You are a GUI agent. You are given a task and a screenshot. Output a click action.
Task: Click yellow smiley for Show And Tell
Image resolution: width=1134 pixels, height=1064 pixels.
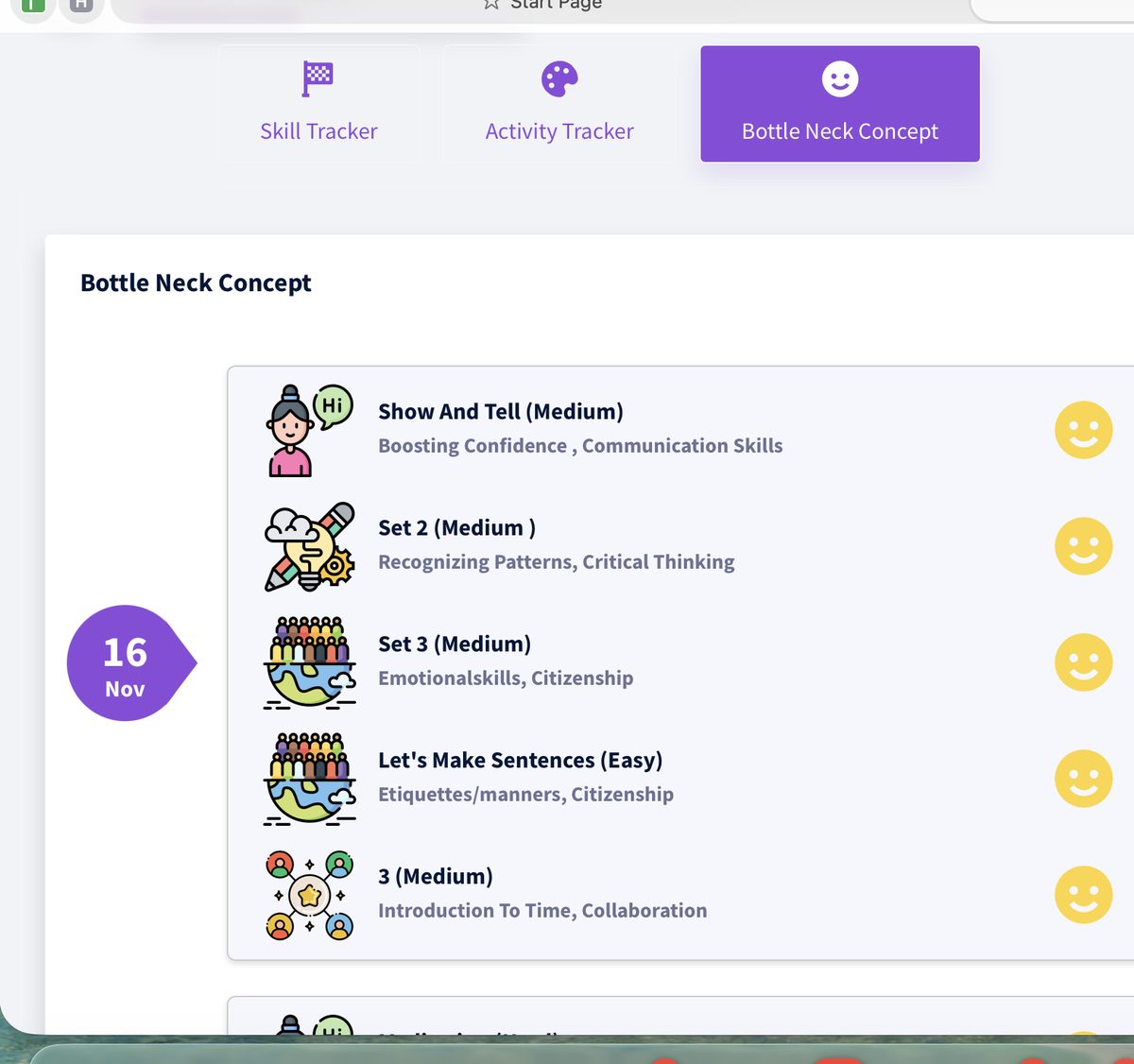[x=1083, y=430]
